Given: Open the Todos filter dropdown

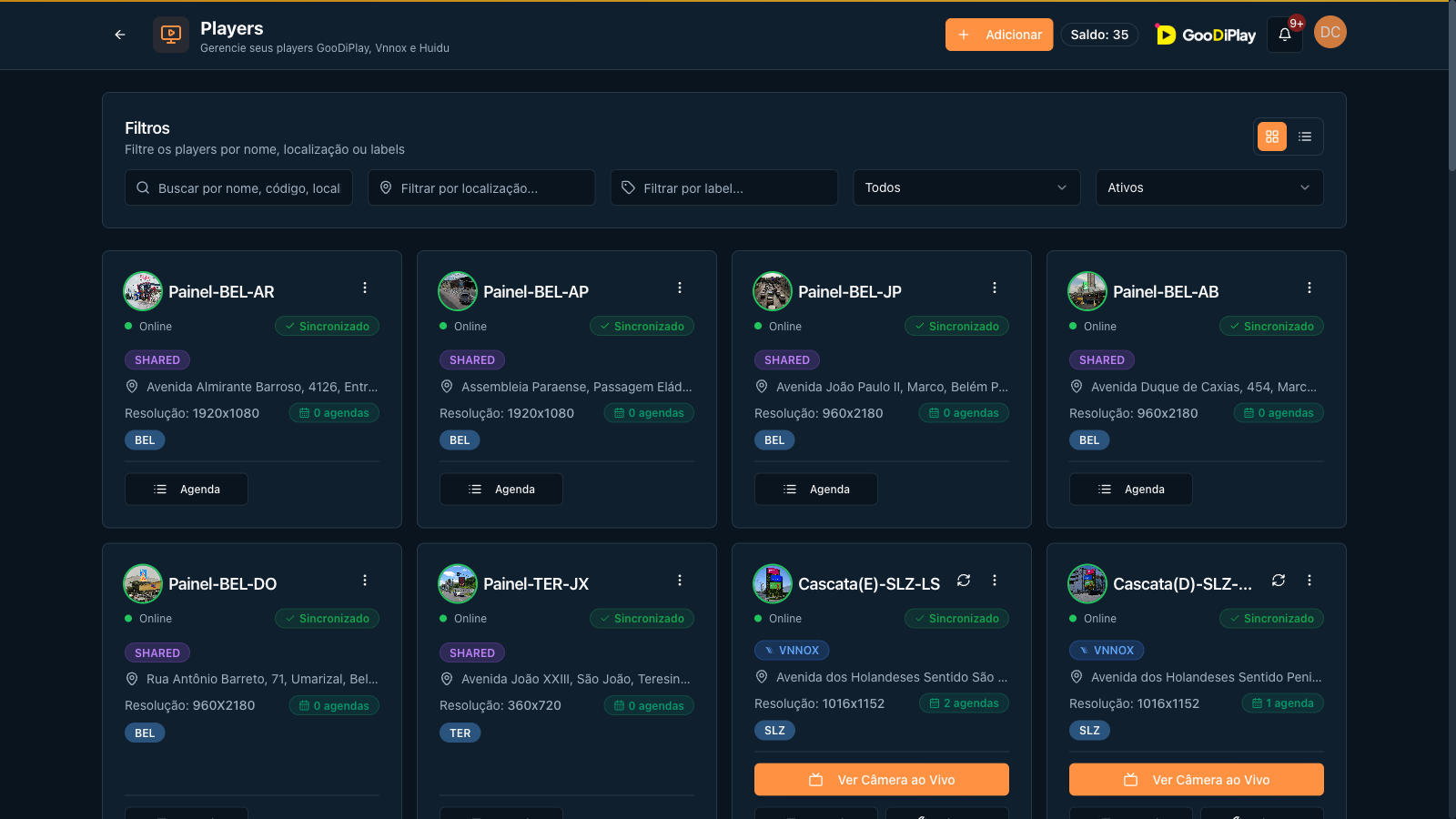Looking at the screenshot, I should [x=966, y=187].
